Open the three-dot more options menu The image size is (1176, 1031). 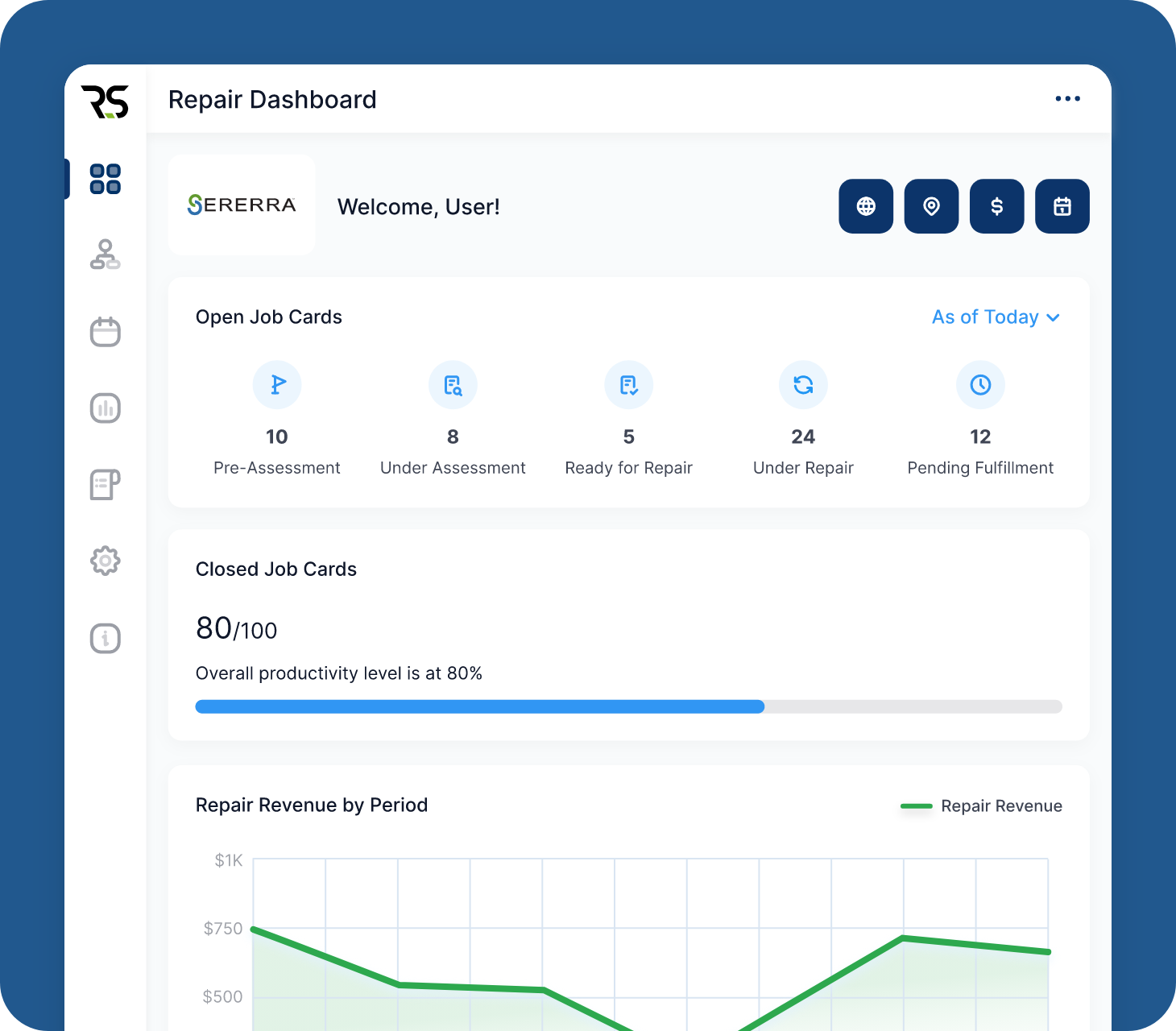coord(1068,99)
